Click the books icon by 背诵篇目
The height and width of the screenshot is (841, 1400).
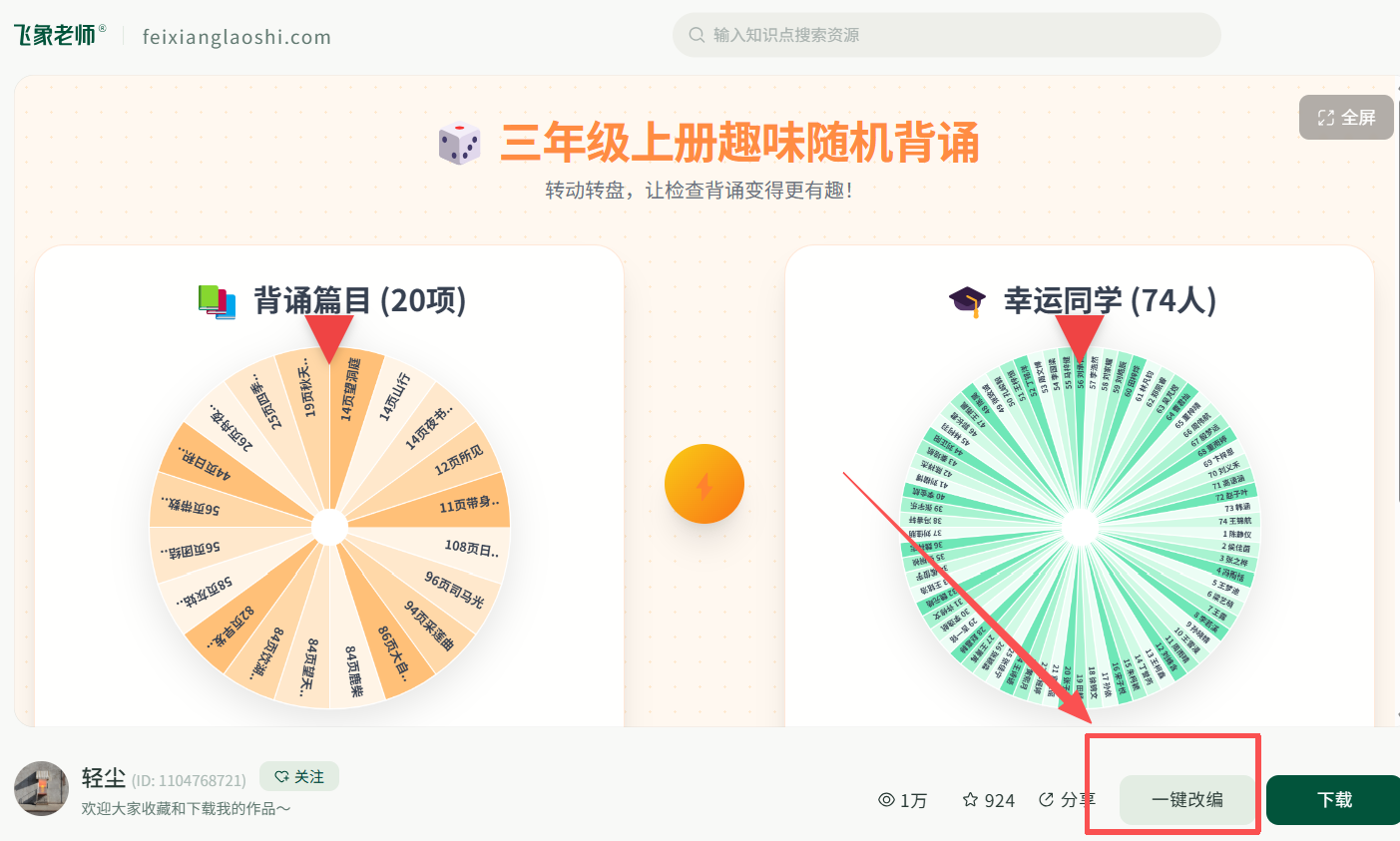(x=217, y=301)
